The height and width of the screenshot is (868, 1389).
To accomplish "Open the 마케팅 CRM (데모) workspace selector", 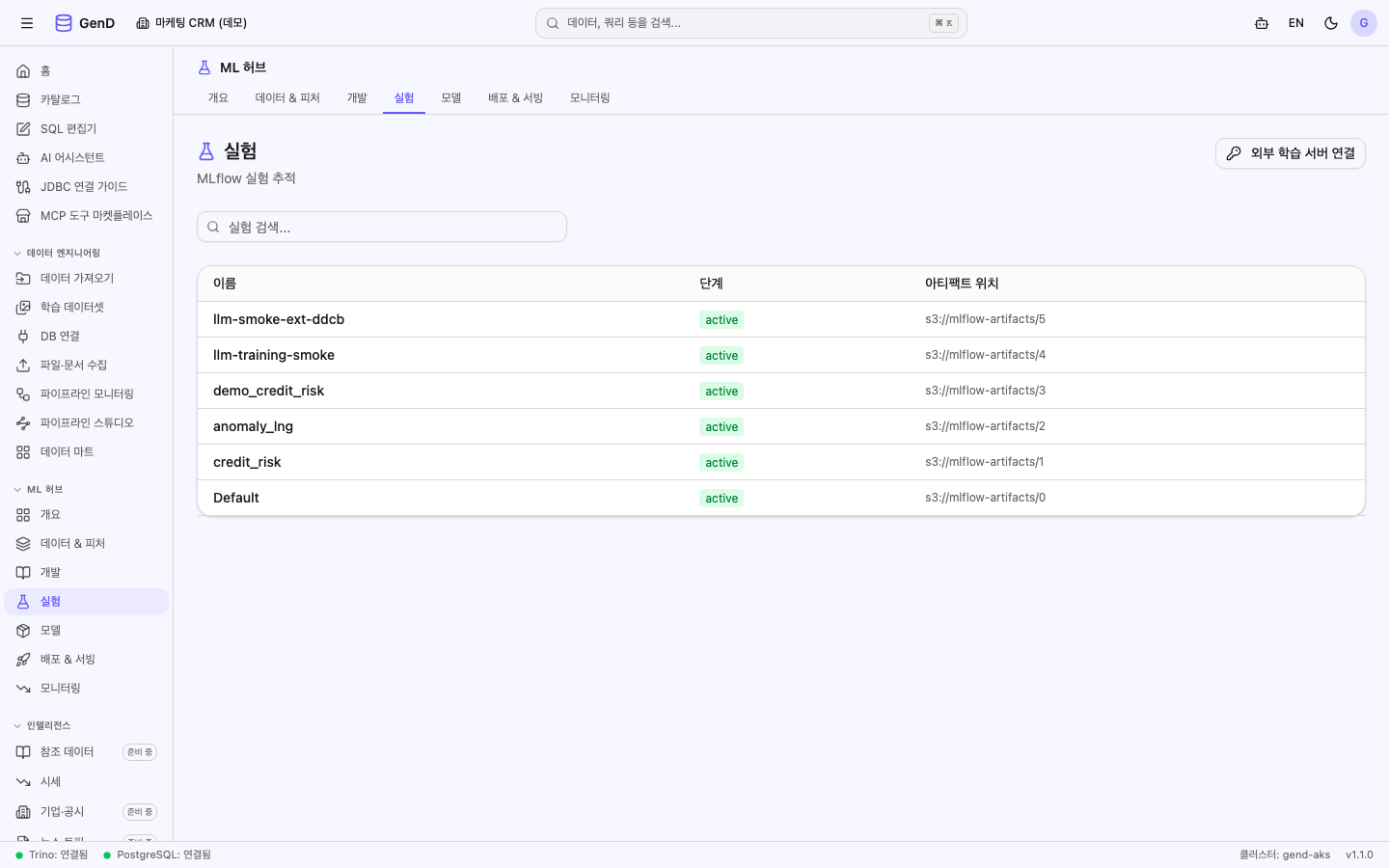I will tap(192, 23).
